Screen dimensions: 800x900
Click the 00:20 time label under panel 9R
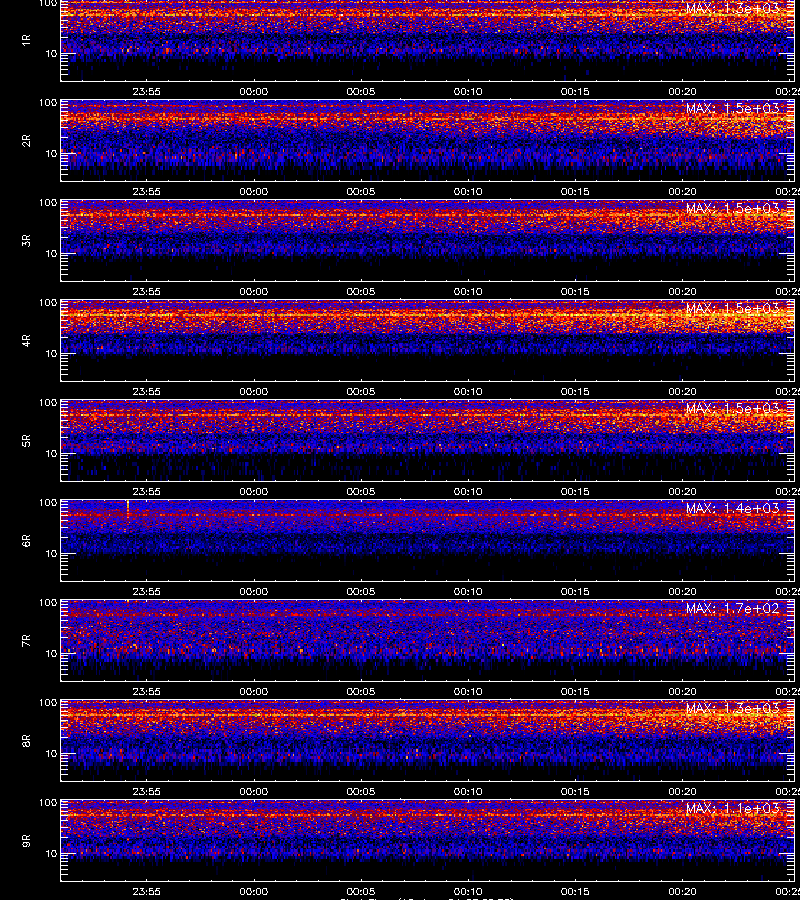click(682, 891)
